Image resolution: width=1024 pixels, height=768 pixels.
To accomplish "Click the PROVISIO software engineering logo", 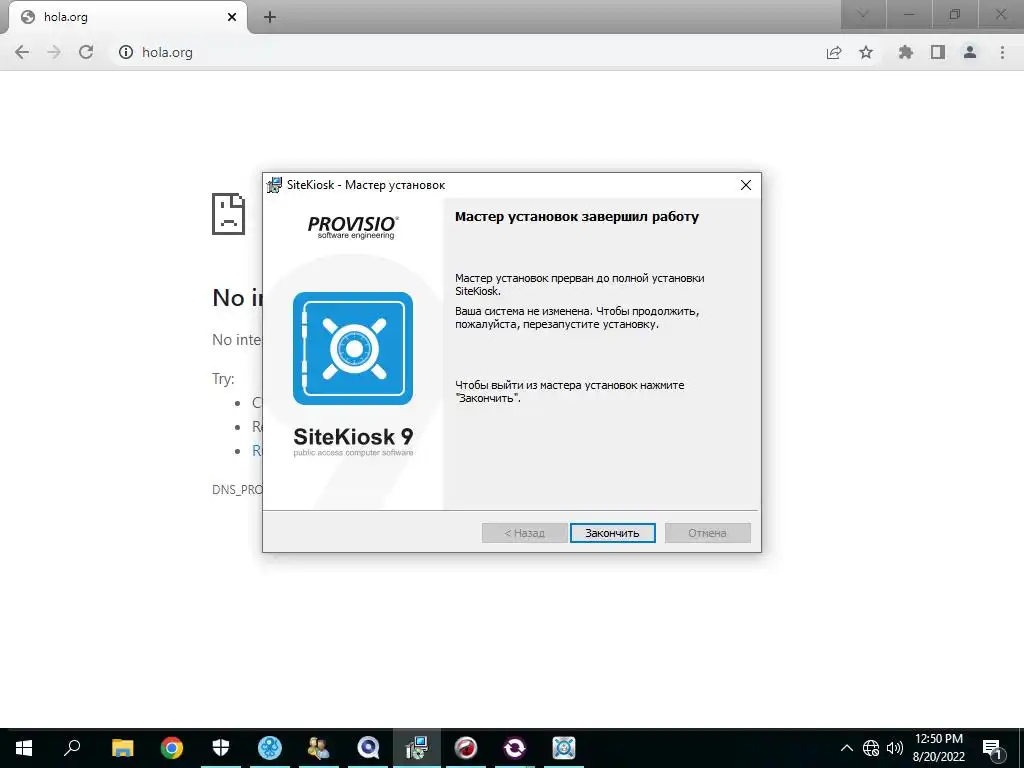I will click(353, 227).
